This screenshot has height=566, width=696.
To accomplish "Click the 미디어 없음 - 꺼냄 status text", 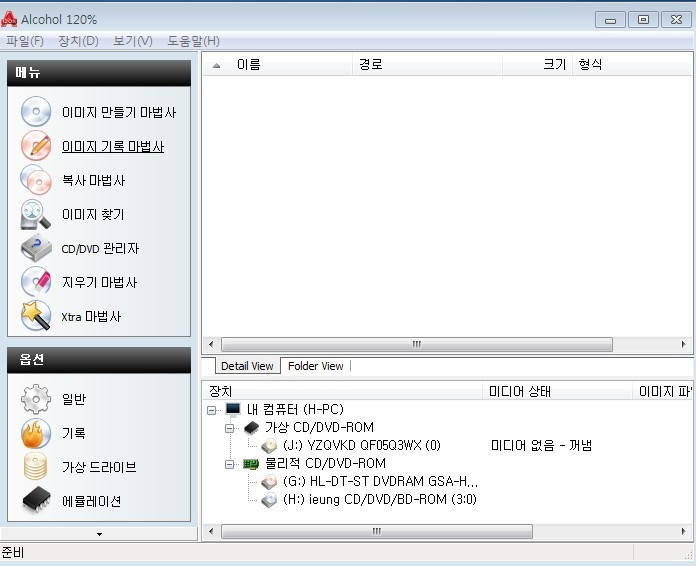I will point(542,445).
